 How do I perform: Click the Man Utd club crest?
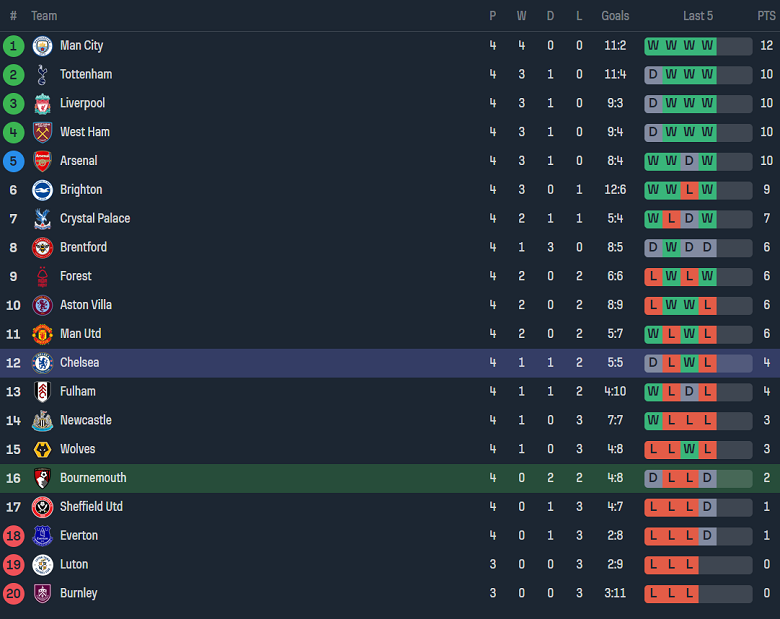[x=42, y=334]
